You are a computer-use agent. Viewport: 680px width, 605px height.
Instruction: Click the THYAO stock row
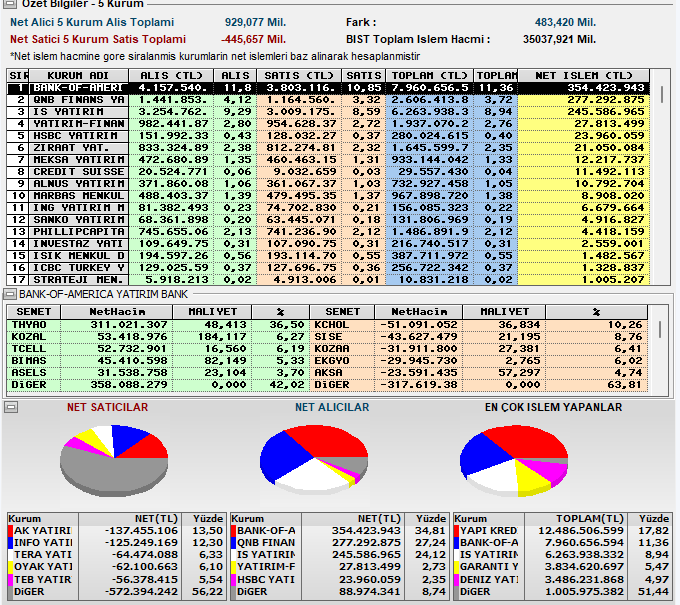point(158,325)
